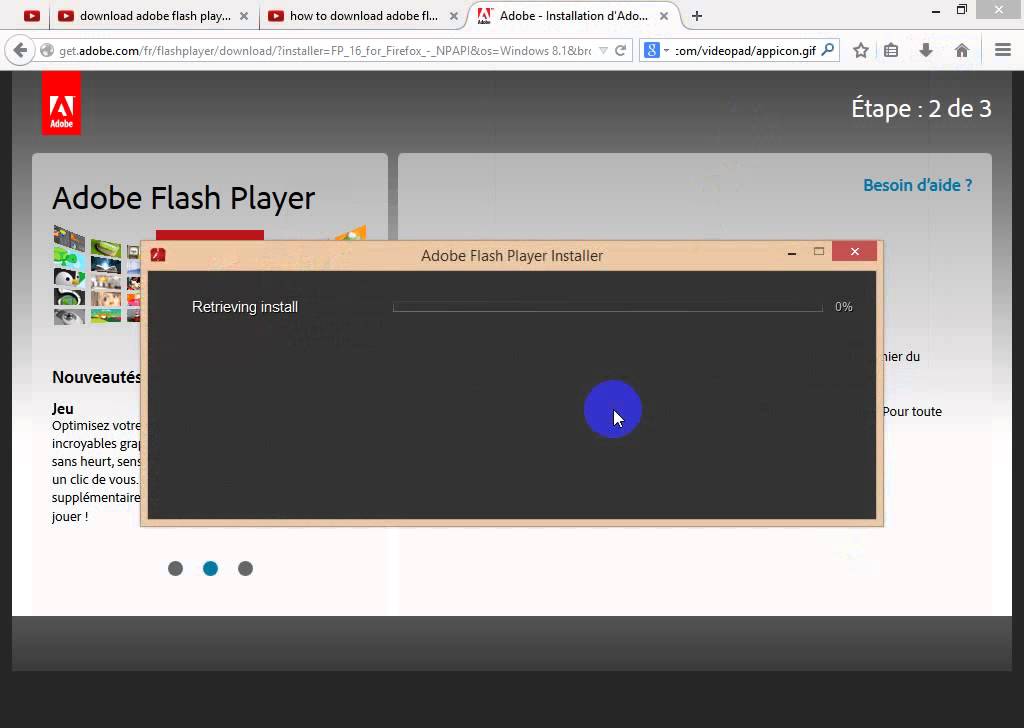Restore down the Firefox browser window

[961, 10]
